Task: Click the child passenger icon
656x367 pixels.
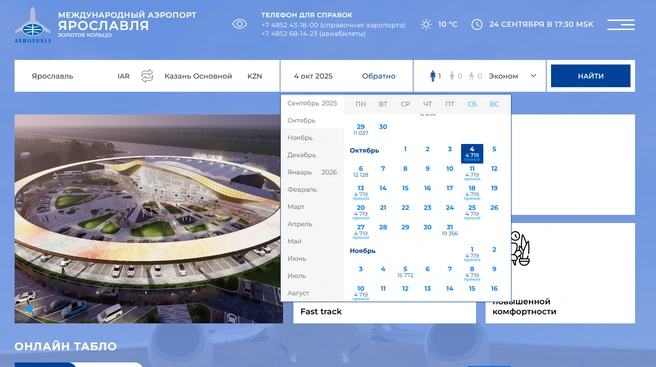Action: (x=452, y=76)
